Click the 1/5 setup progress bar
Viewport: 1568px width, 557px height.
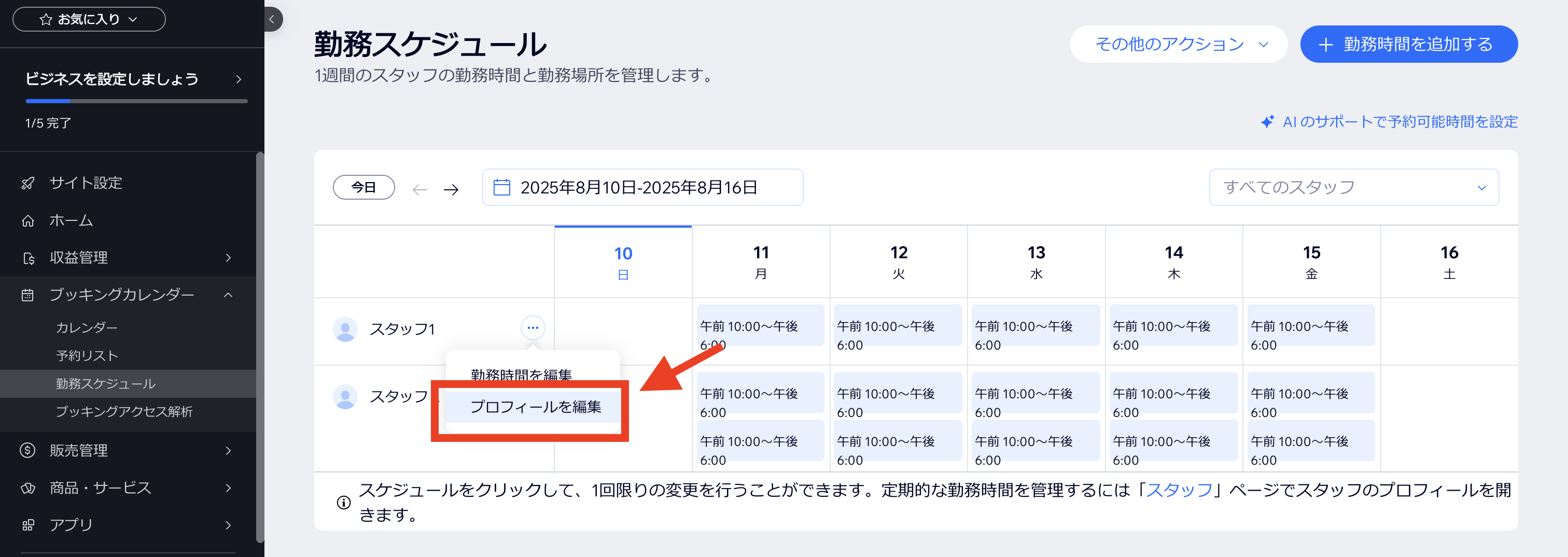tap(136, 101)
